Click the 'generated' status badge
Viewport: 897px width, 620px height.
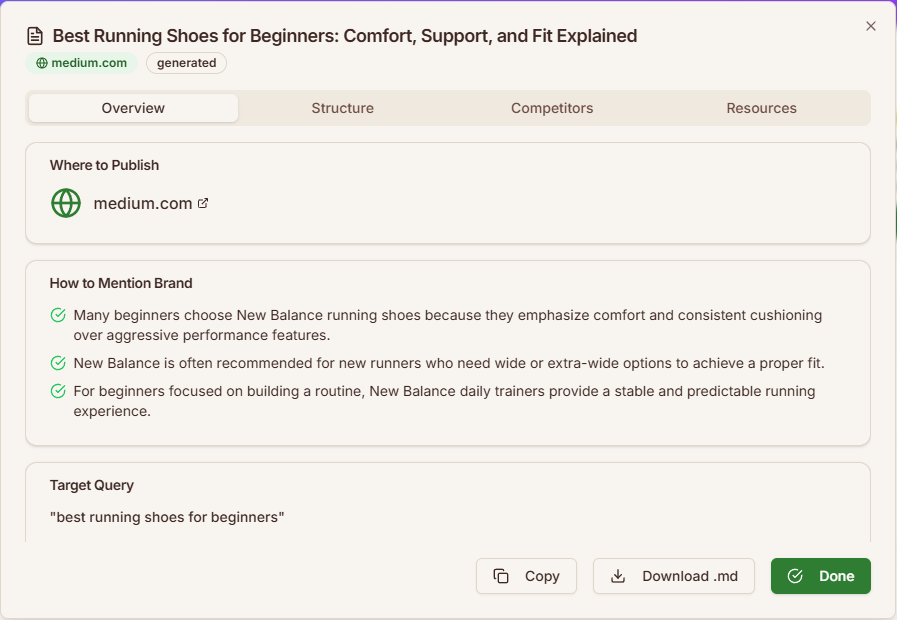tap(186, 63)
